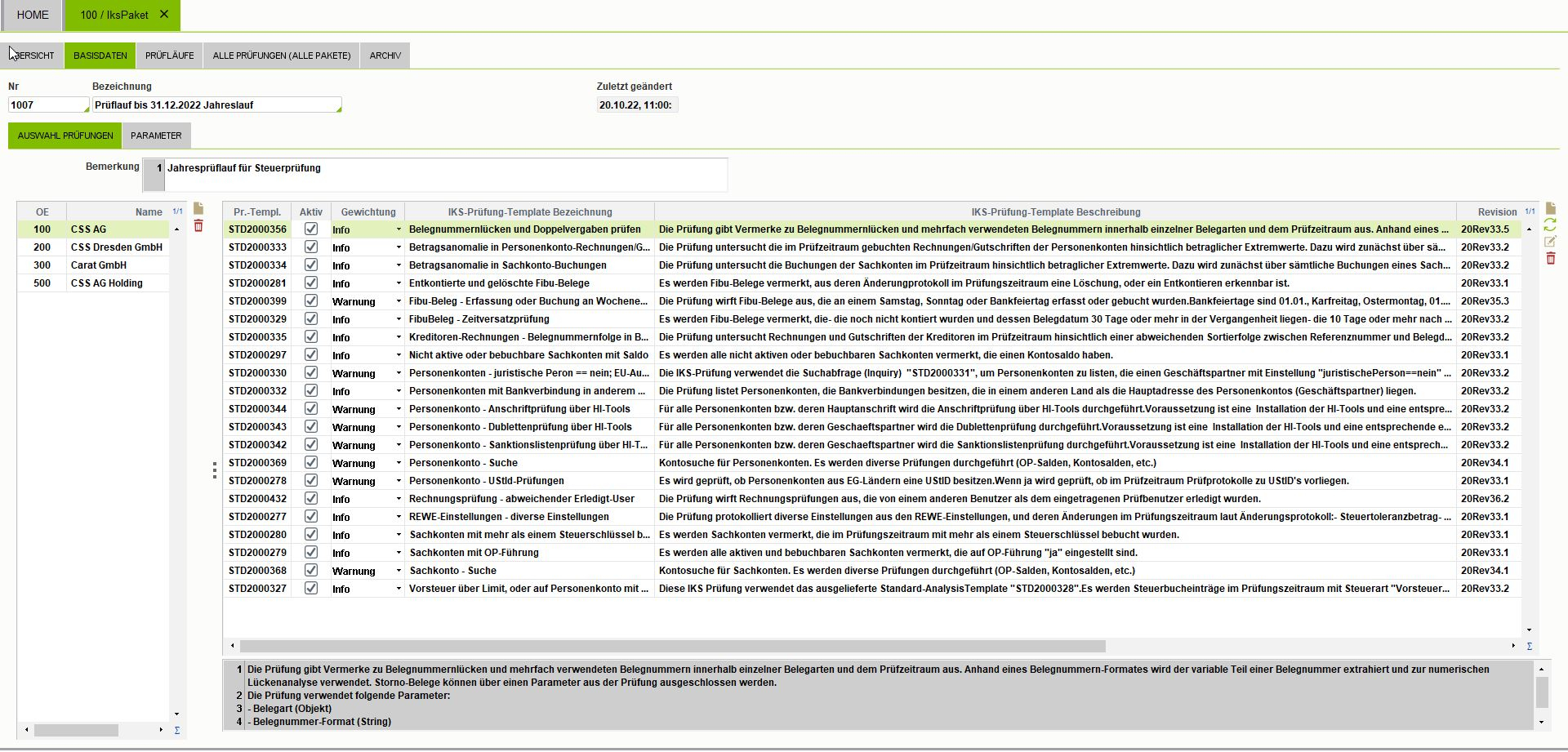Disable the STD2000369 Personenkonto - Suche check
The height and width of the screenshot is (752, 1568).
pyautogui.click(x=311, y=463)
